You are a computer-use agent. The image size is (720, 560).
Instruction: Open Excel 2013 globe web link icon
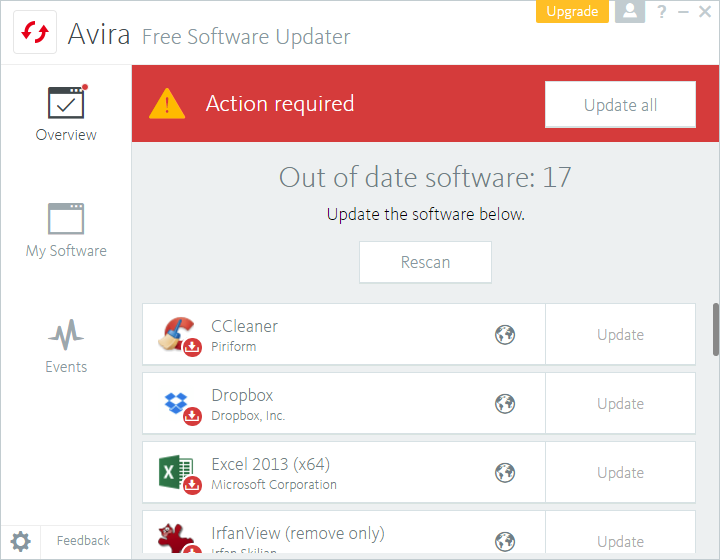pyautogui.click(x=505, y=473)
